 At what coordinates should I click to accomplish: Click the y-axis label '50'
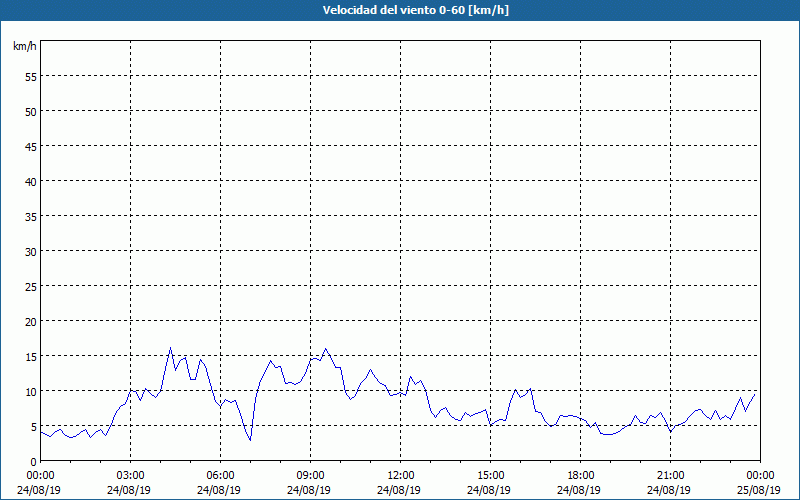[31, 111]
